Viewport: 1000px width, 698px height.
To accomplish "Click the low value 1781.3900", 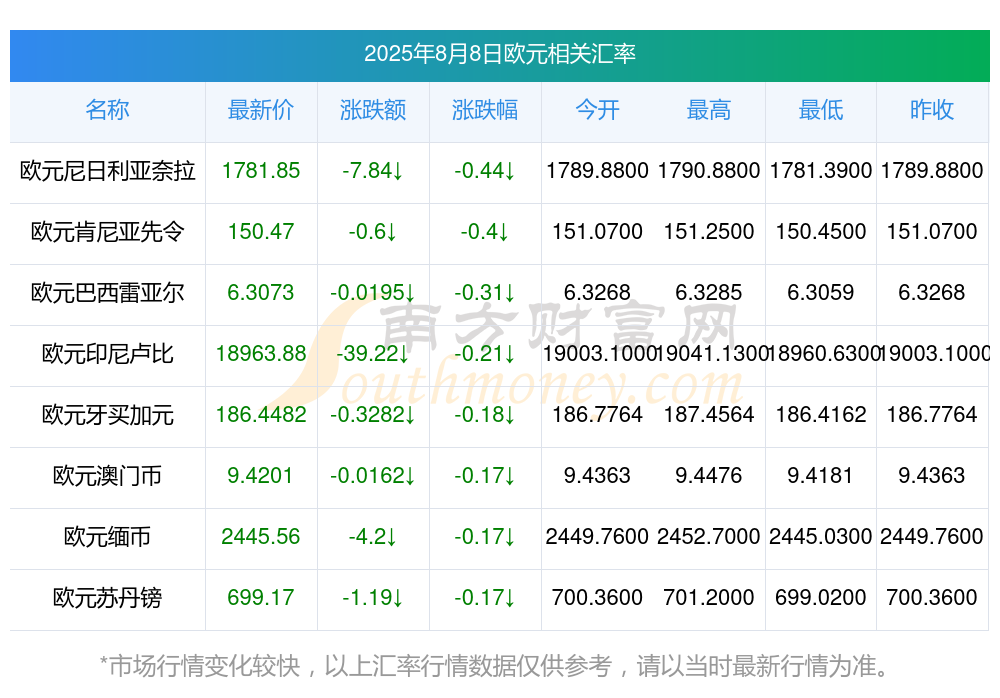I will click(x=821, y=170).
